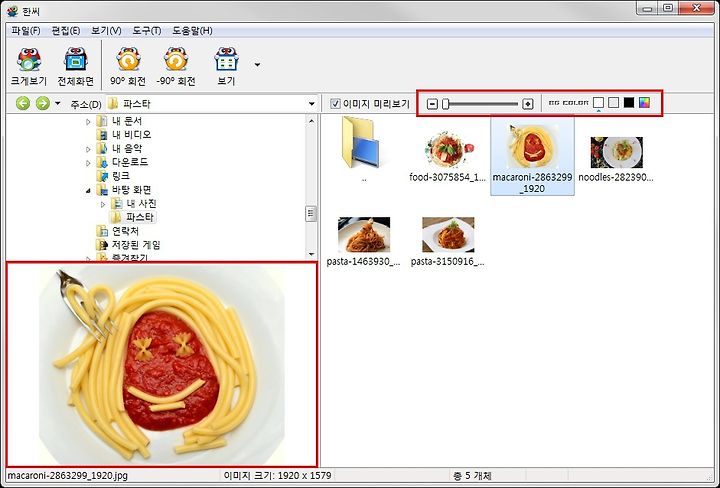Open the 보기(V) menu

pyautogui.click(x=106, y=31)
